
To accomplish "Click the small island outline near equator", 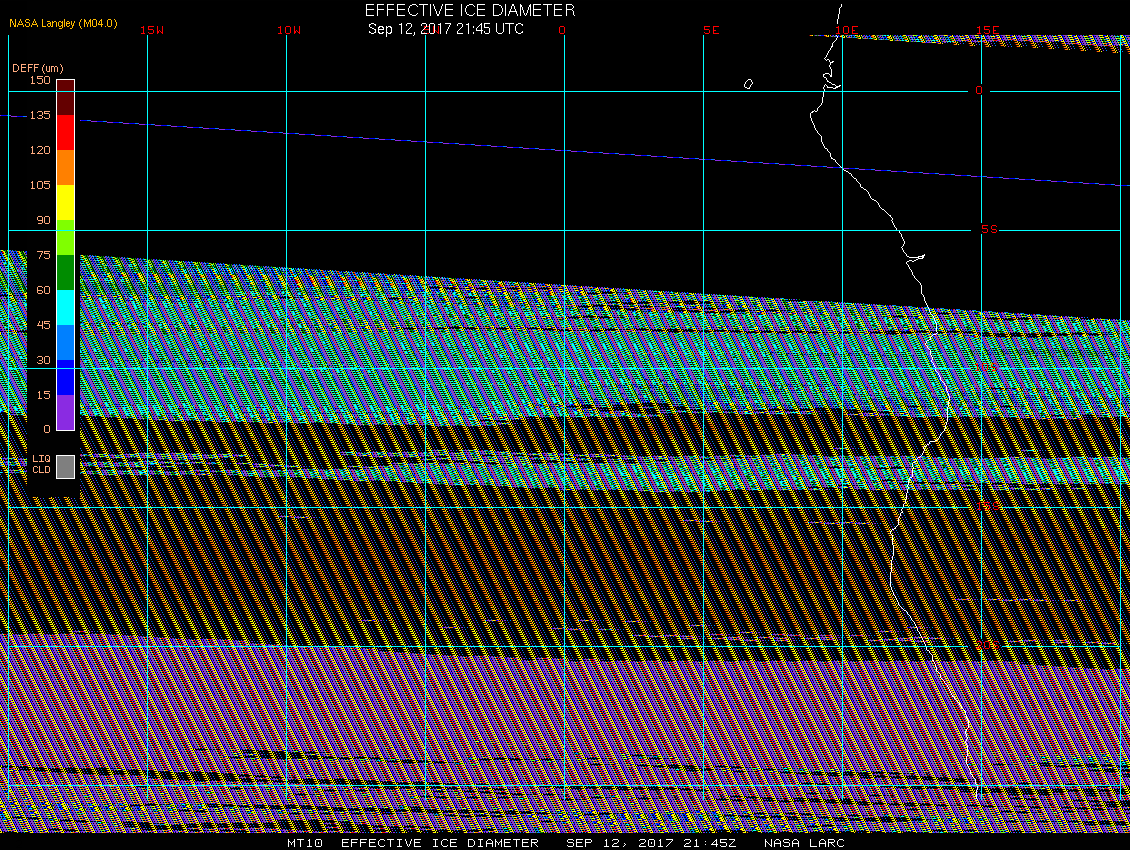I will 748,84.
